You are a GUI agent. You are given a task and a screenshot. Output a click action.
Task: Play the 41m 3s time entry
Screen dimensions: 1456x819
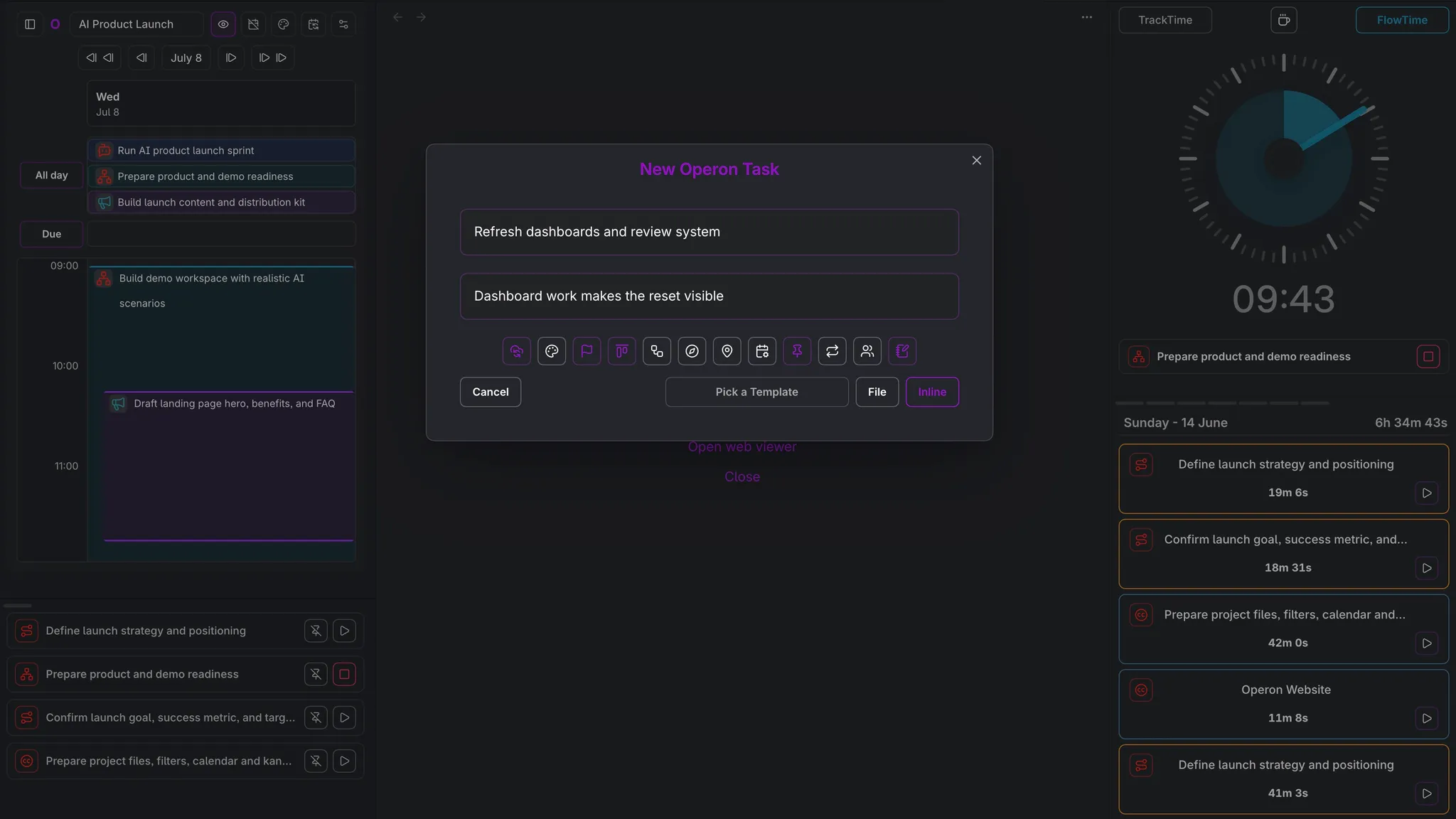(1427, 793)
